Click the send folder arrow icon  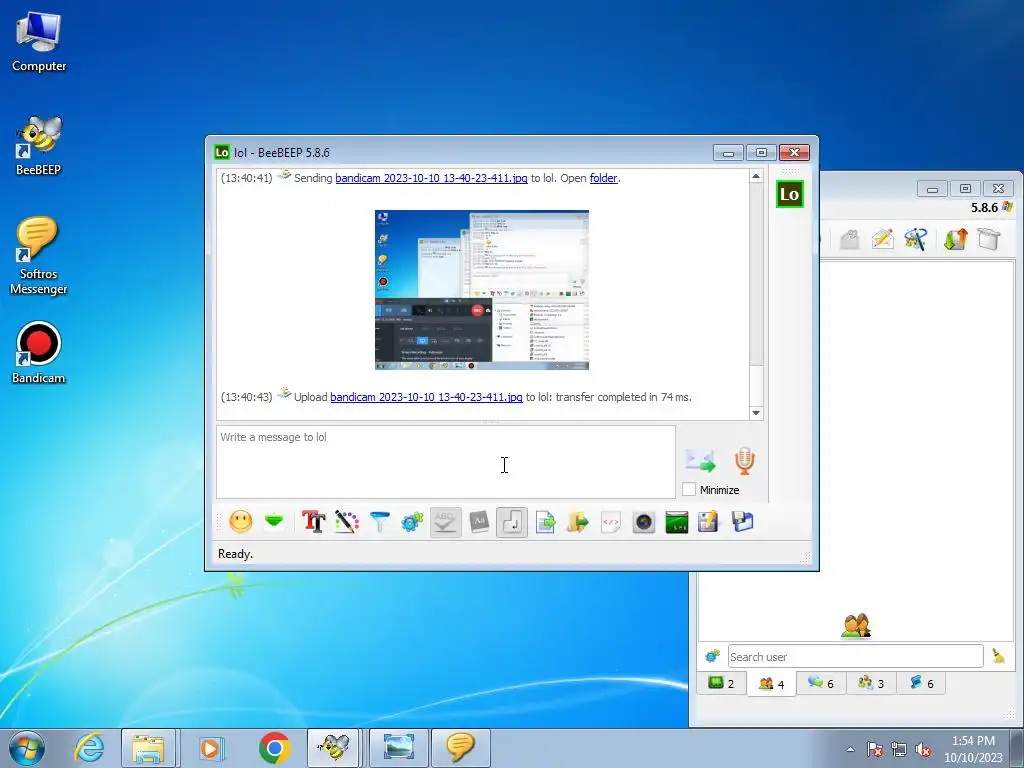coord(577,522)
